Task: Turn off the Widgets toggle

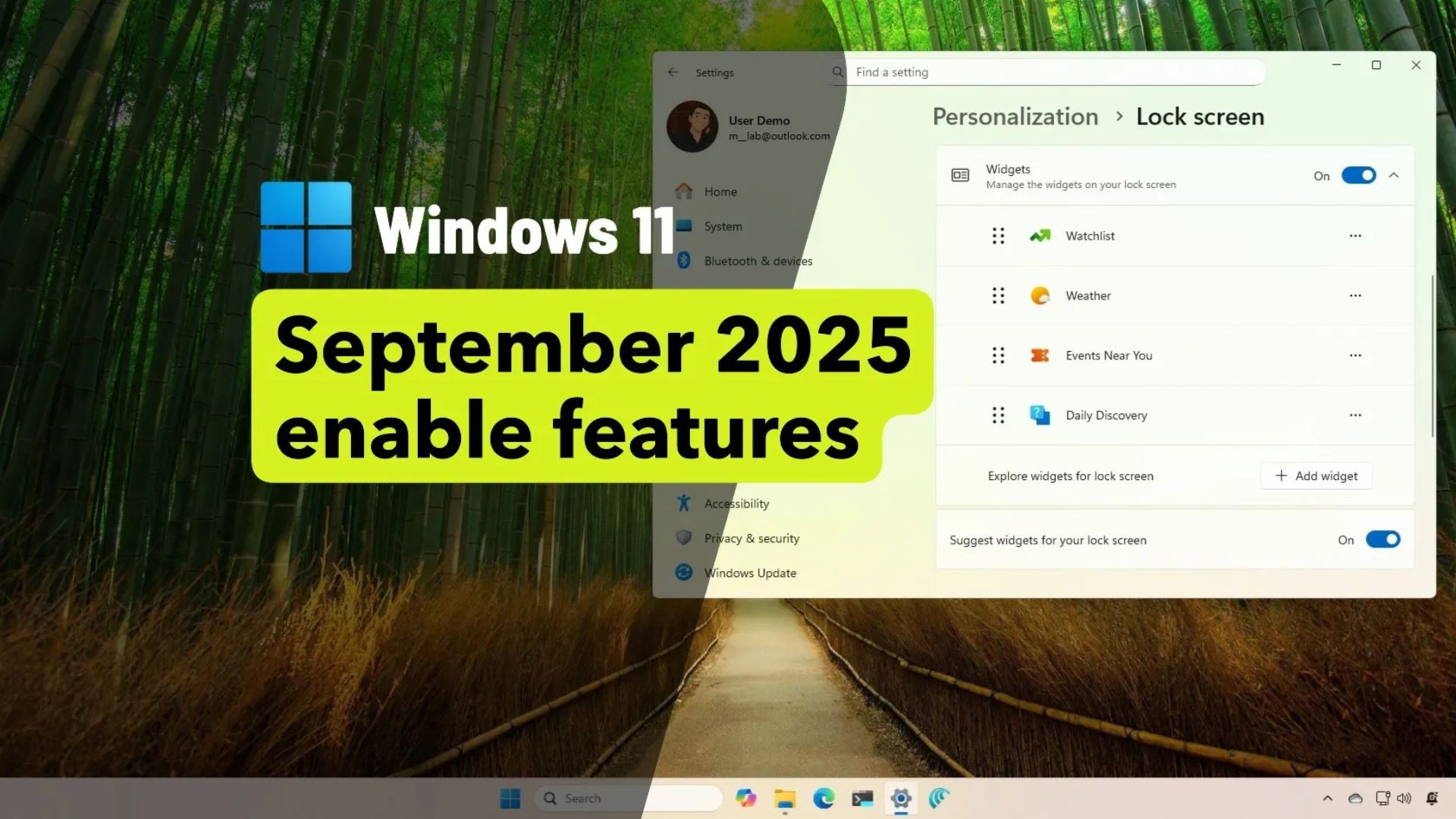Action: 1358,175
